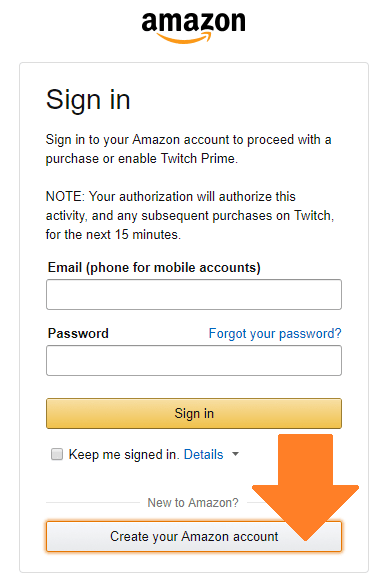Click the large 'Sign in' page heading
Viewport: 388px width, 584px height.
[88, 101]
